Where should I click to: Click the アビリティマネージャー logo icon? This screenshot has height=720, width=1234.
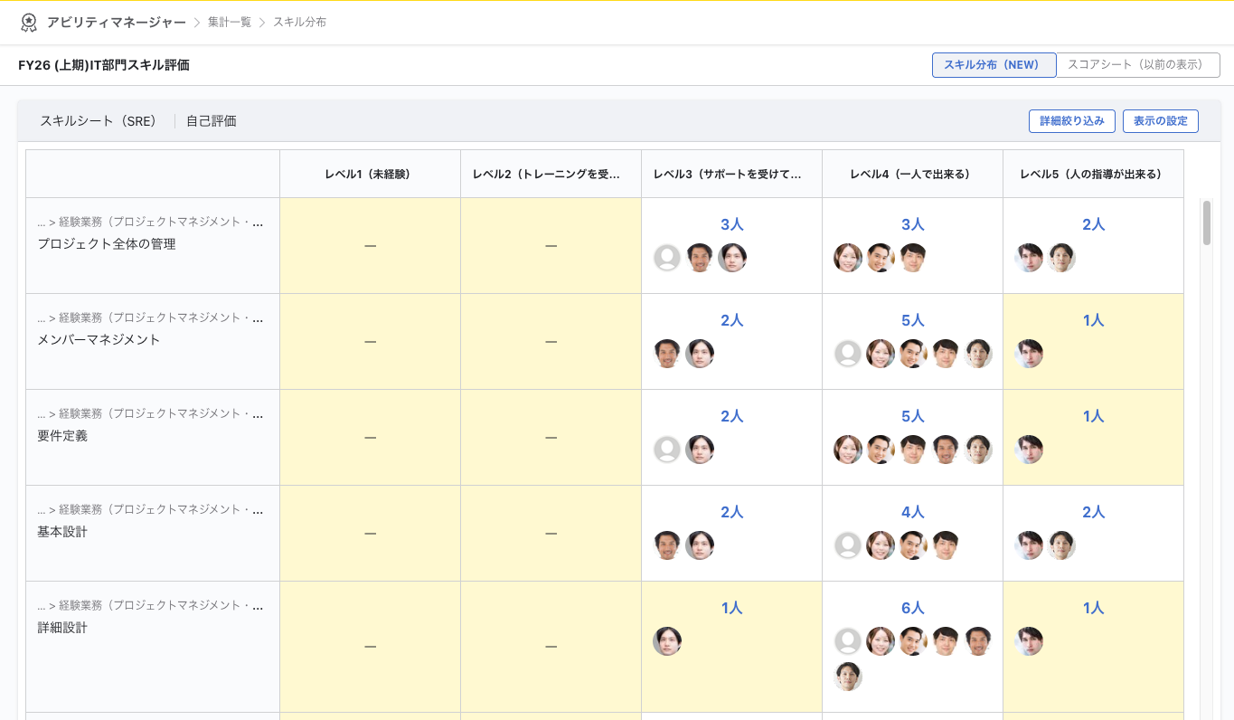click(28, 22)
